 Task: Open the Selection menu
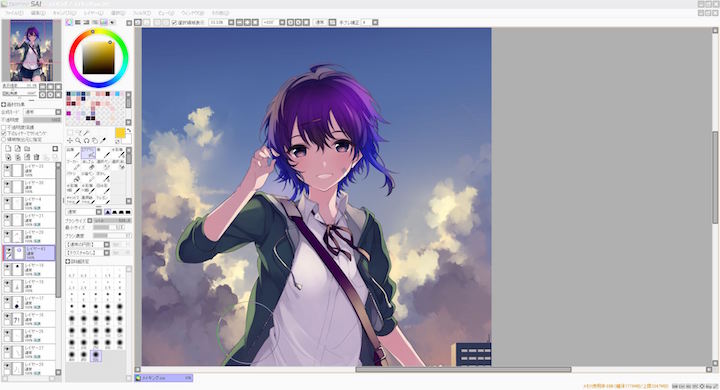[118, 13]
